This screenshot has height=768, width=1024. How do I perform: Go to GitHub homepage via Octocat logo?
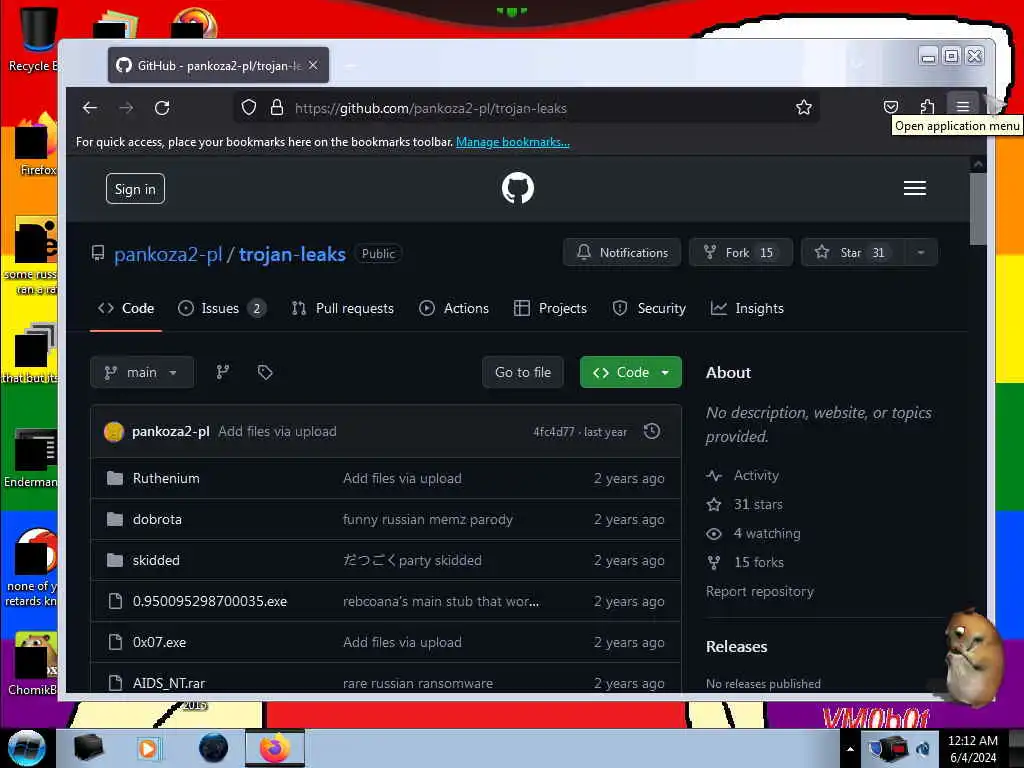[518, 188]
